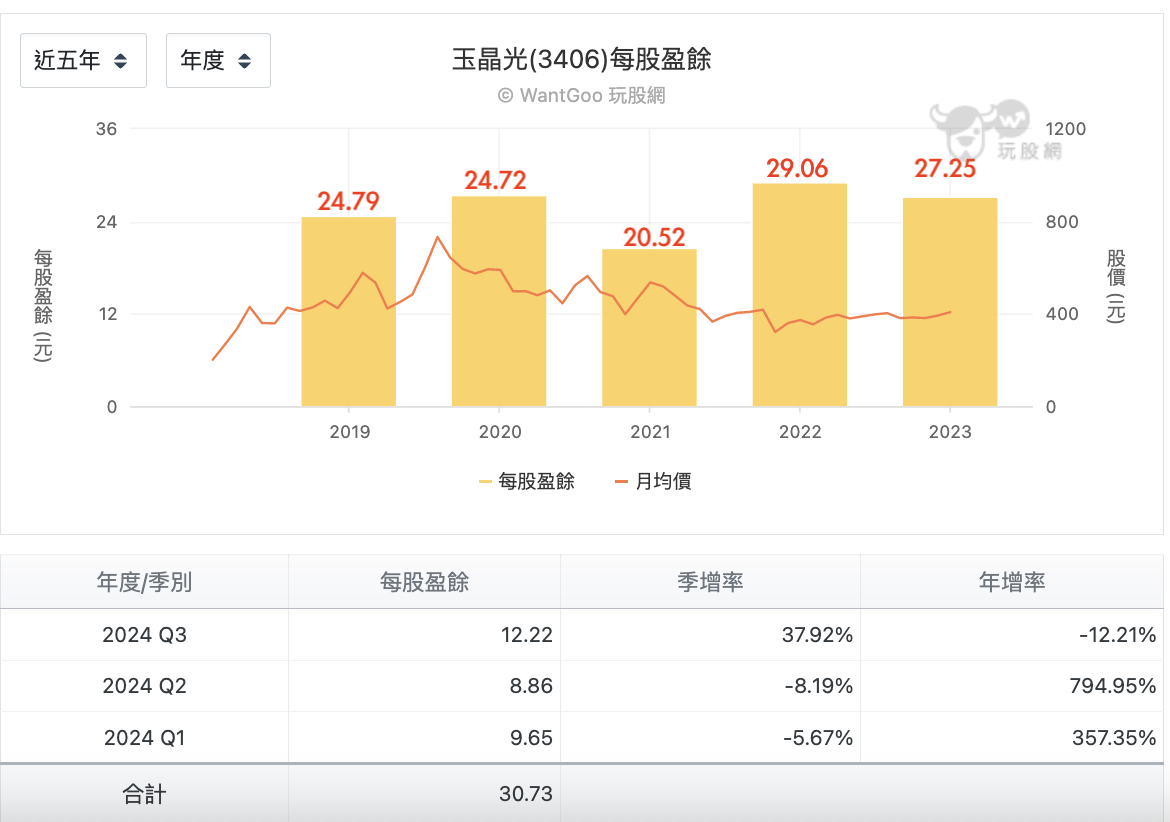Select the 2024 Q2 row label
The image size is (1170, 822).
pos(144,685)
